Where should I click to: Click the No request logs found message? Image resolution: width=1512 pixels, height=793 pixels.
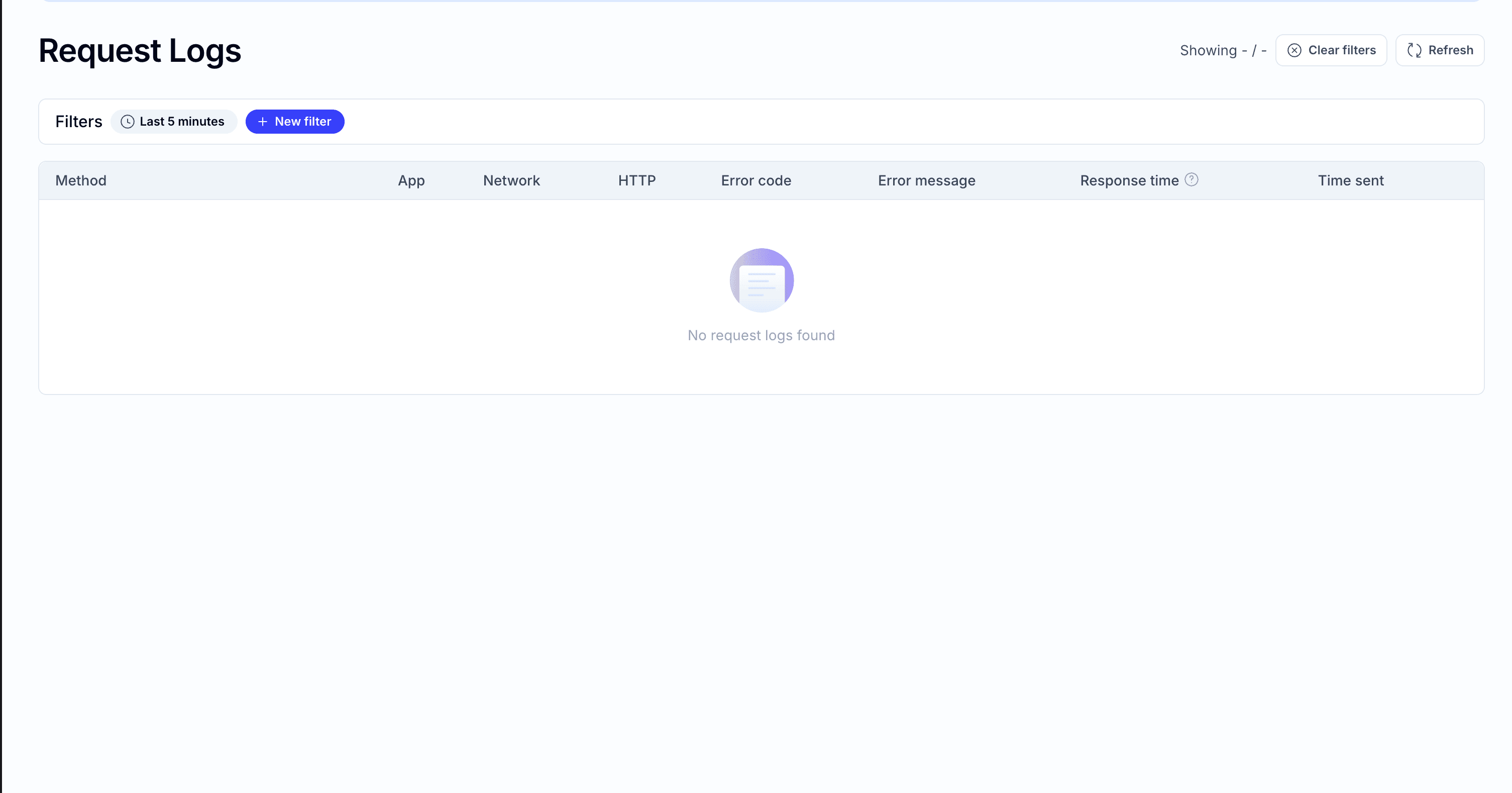761,335
